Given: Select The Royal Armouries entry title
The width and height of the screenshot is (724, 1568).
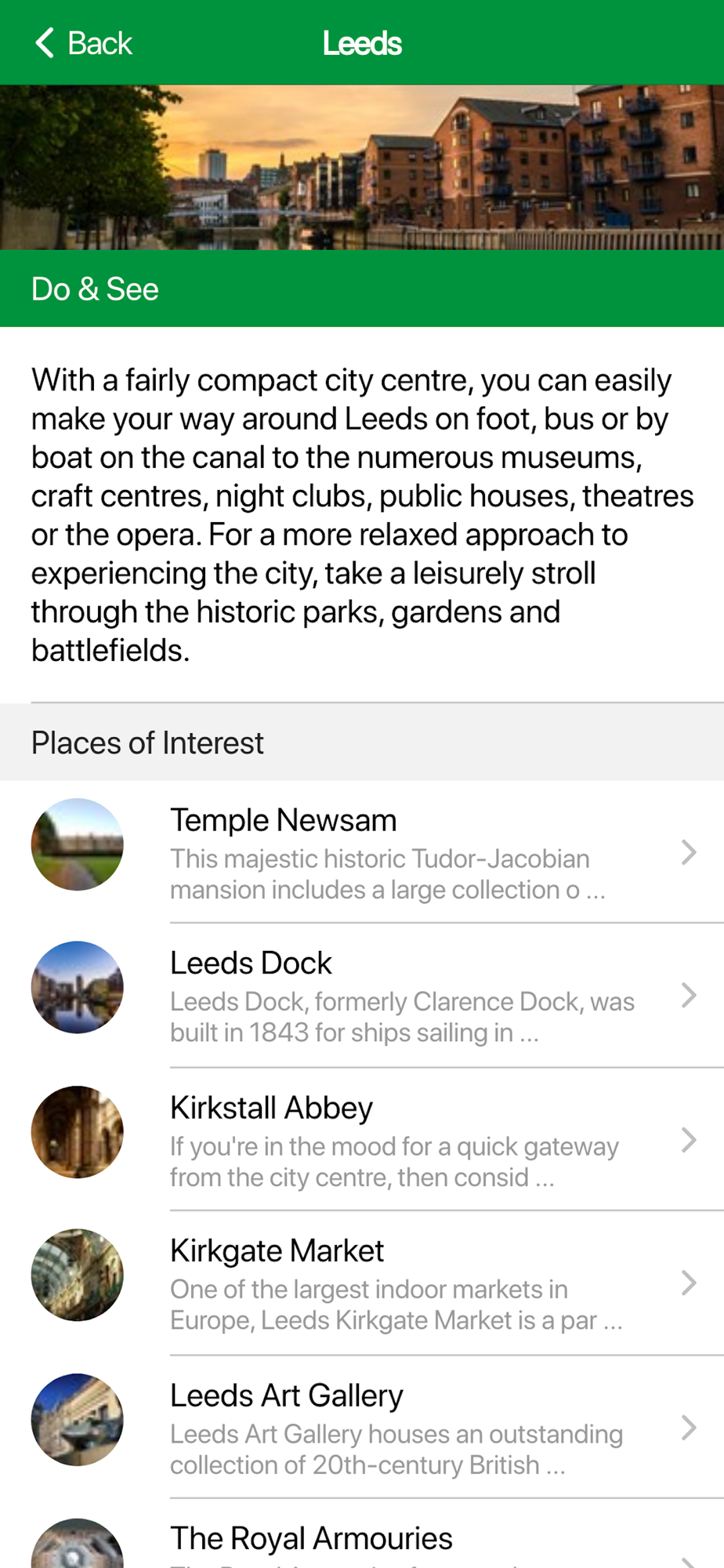Looking at the screenshot, I should (x=311, y=1538).
